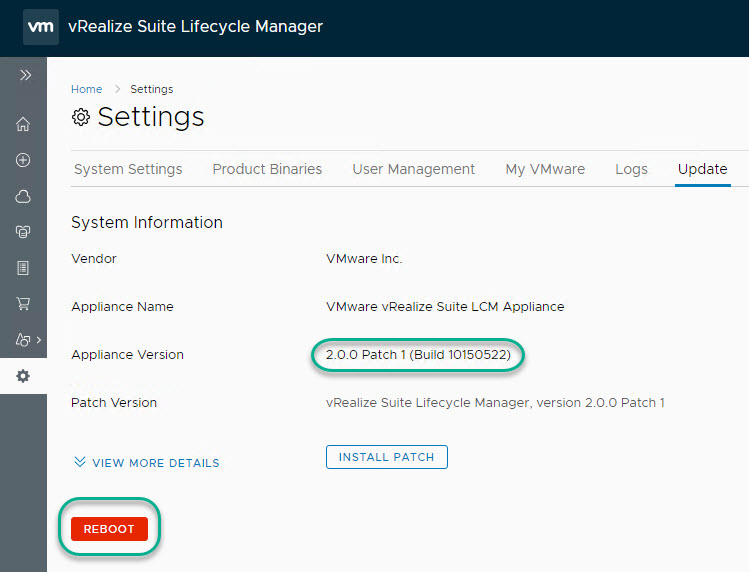Open the cloud icon in sidebar

[23, 197]
